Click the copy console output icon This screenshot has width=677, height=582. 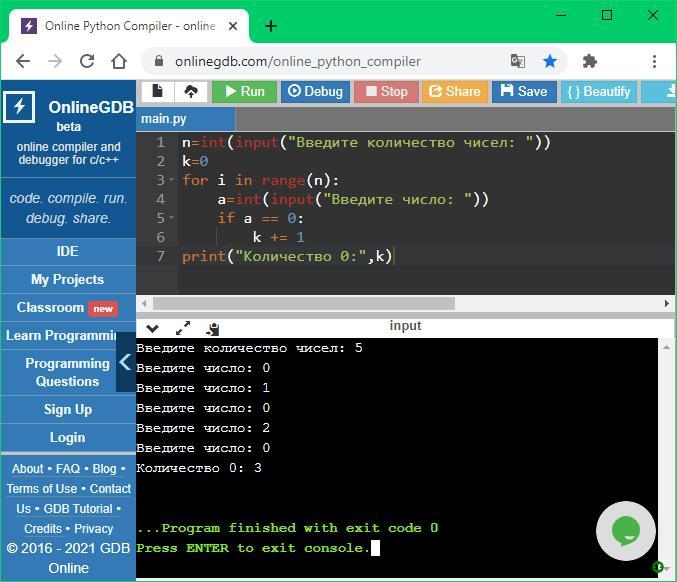pyautogui.click(x=213, y=327)
